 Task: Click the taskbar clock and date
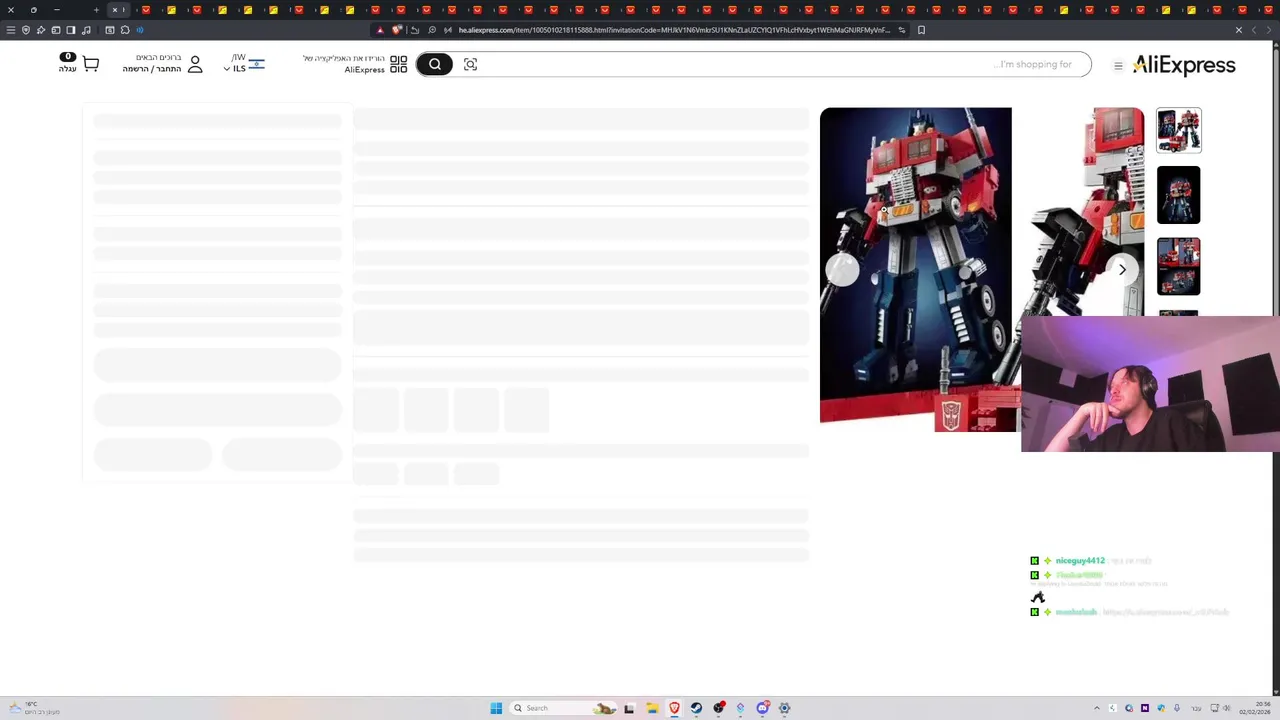[1255, 708]
